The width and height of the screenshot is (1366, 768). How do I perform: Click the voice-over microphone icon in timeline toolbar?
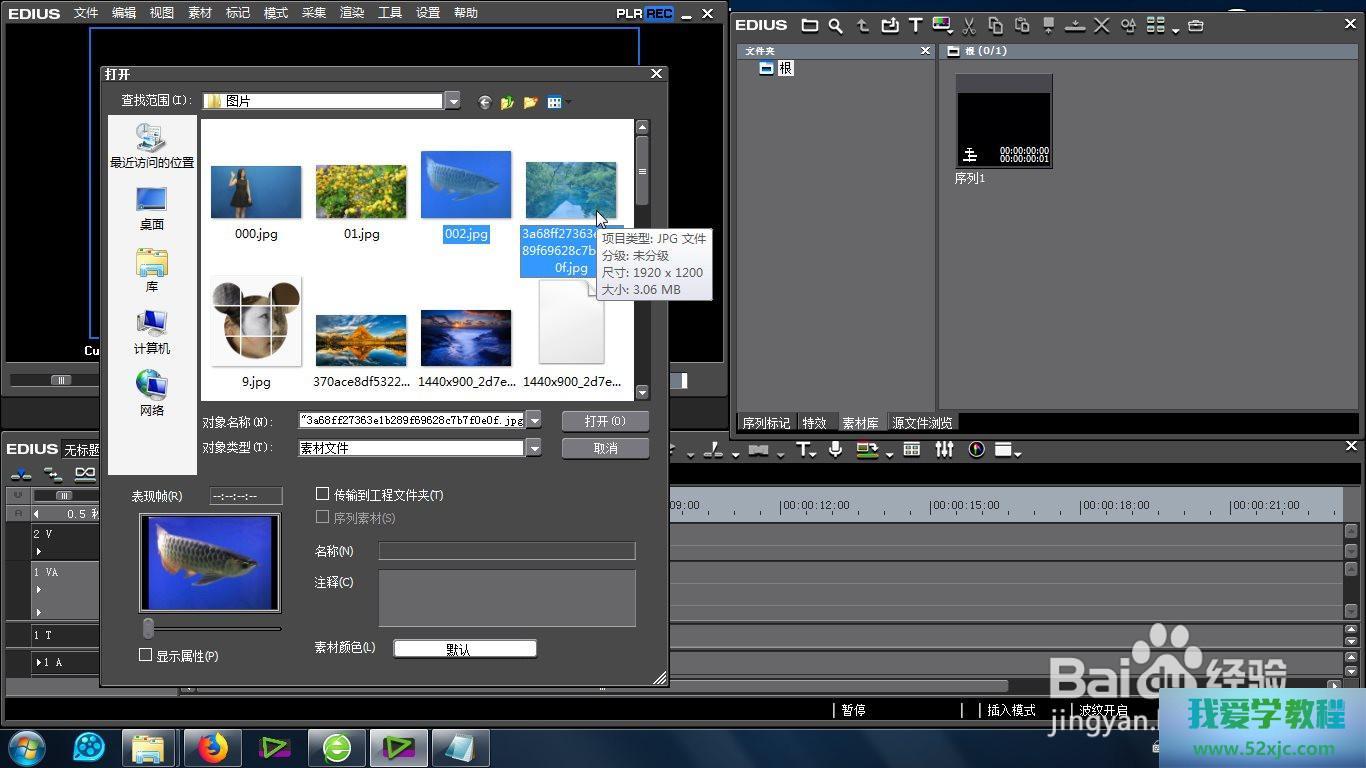(x=835, y=450)
